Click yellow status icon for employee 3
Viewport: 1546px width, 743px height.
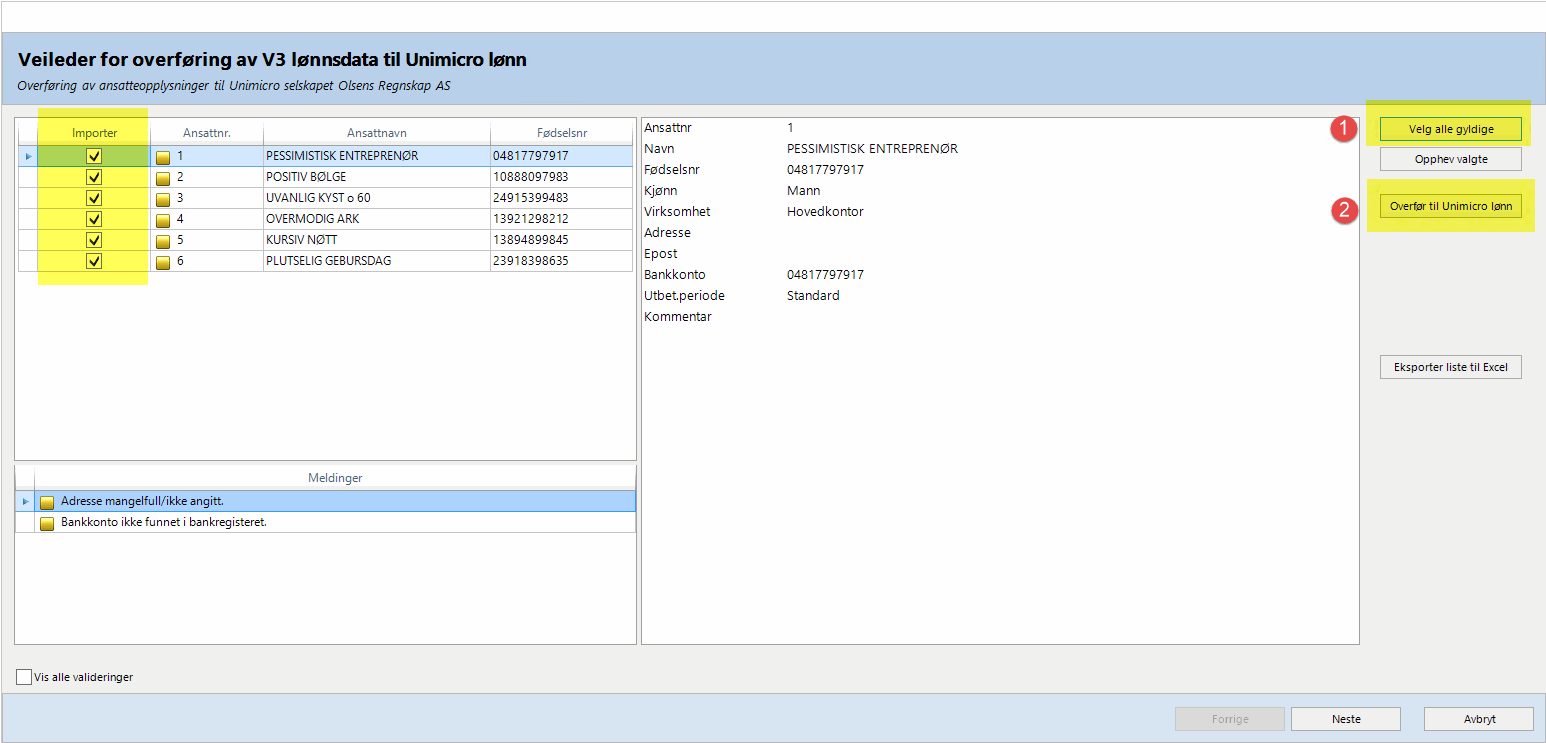pos(163,199)
